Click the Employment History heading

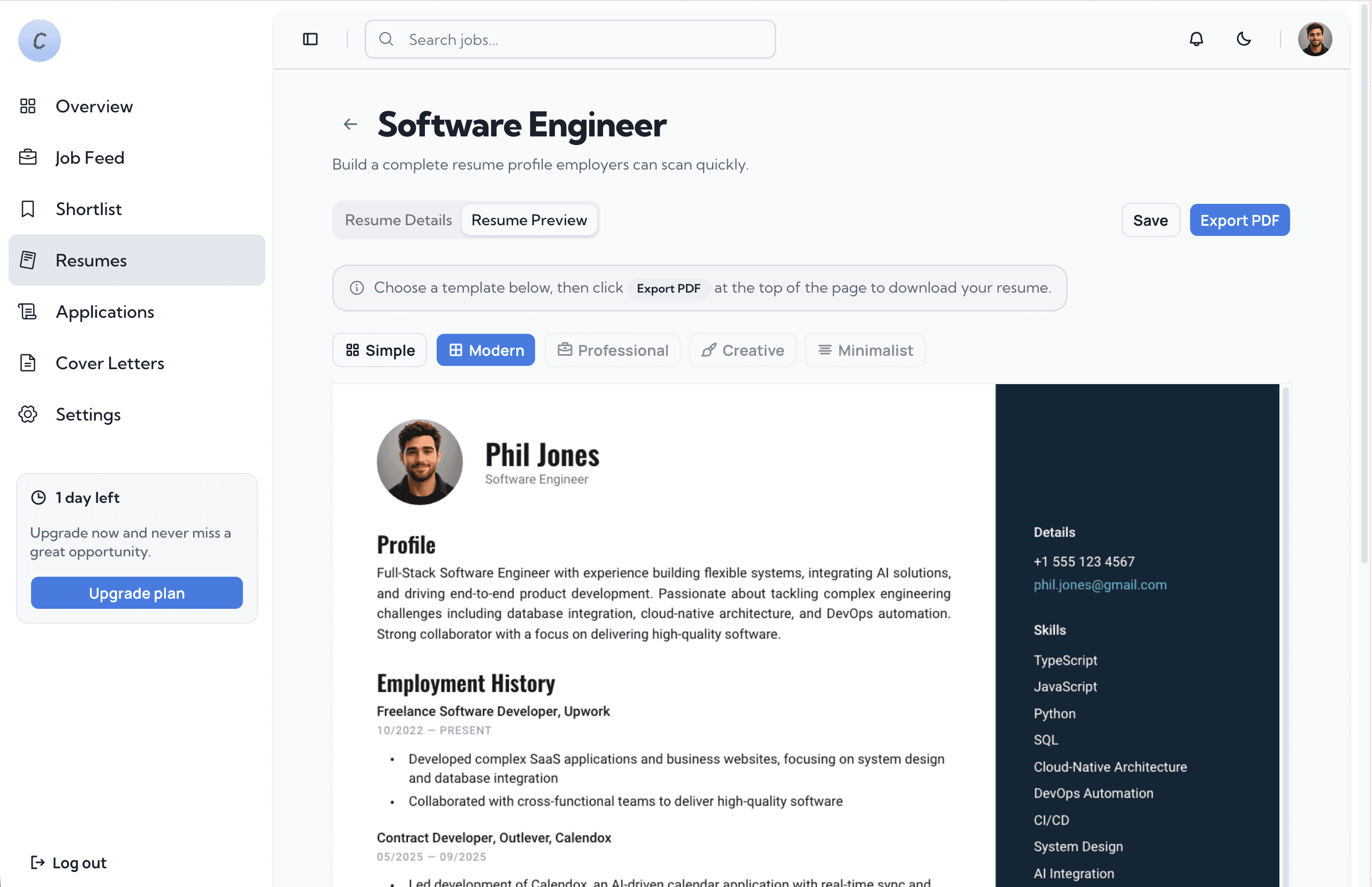(466, 683)
